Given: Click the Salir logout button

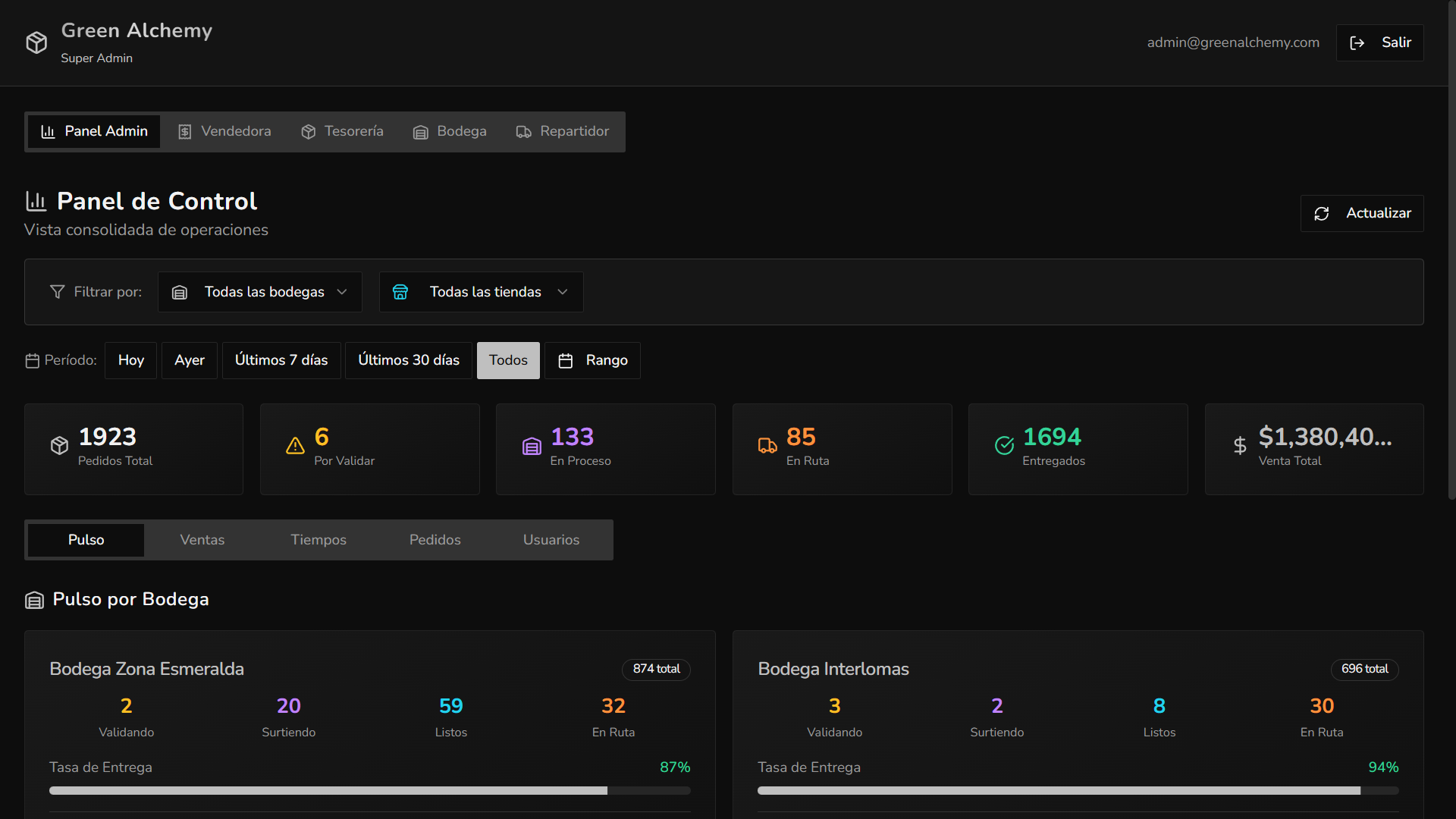Looking at the screenshot, I should coord(1379,43).
